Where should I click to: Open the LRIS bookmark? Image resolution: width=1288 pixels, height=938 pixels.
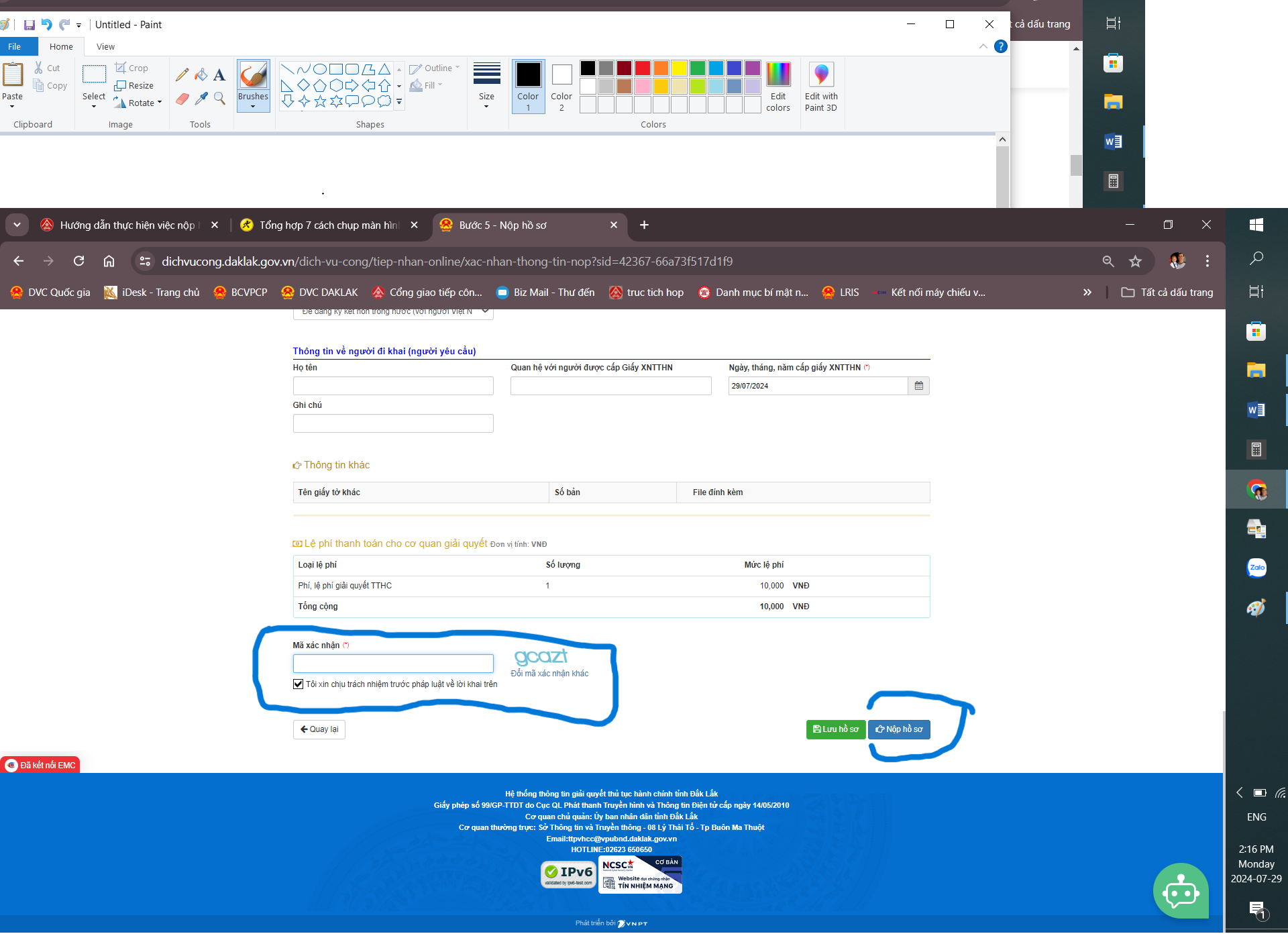pos(841,293)
